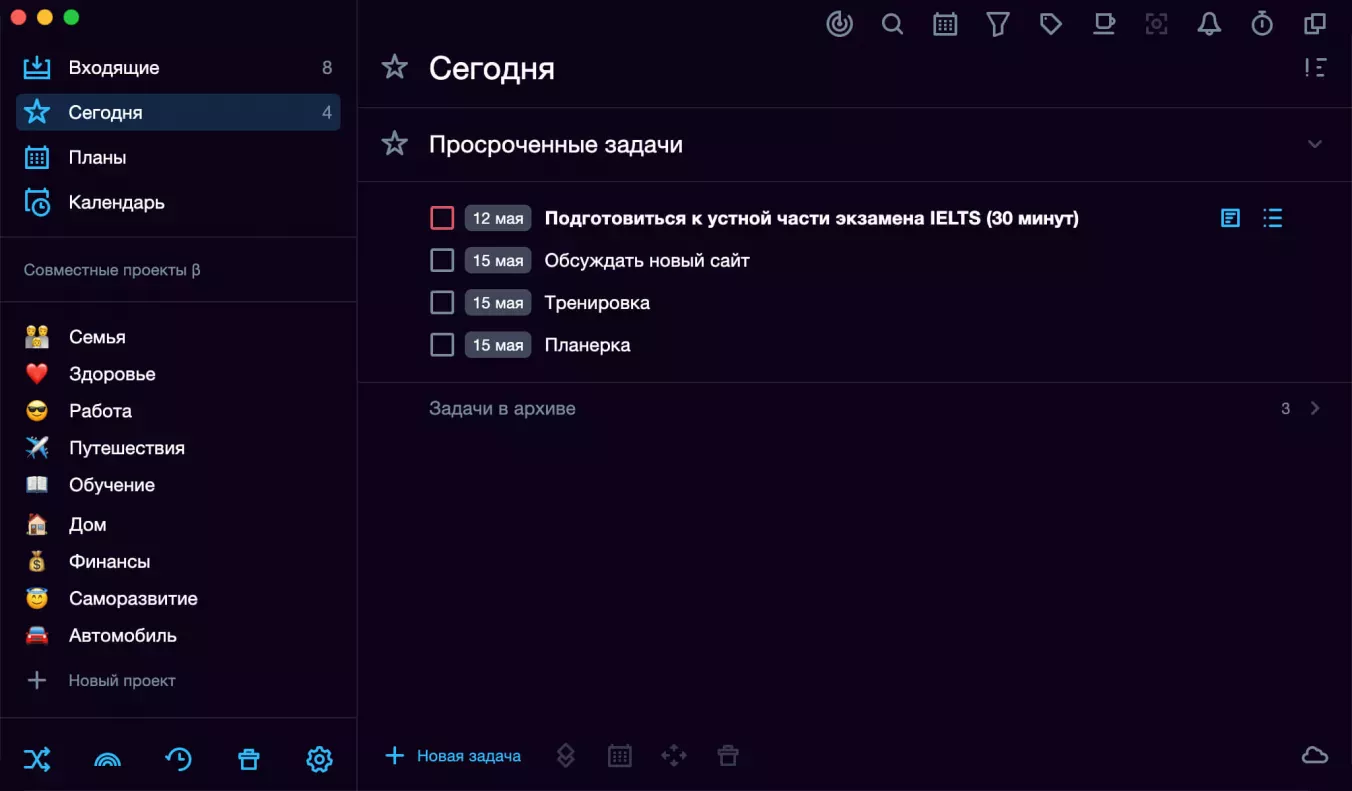1352x791 pixels.
Task: Select task text Обсуждать новый сайт
Action: [x=647, y=260]
